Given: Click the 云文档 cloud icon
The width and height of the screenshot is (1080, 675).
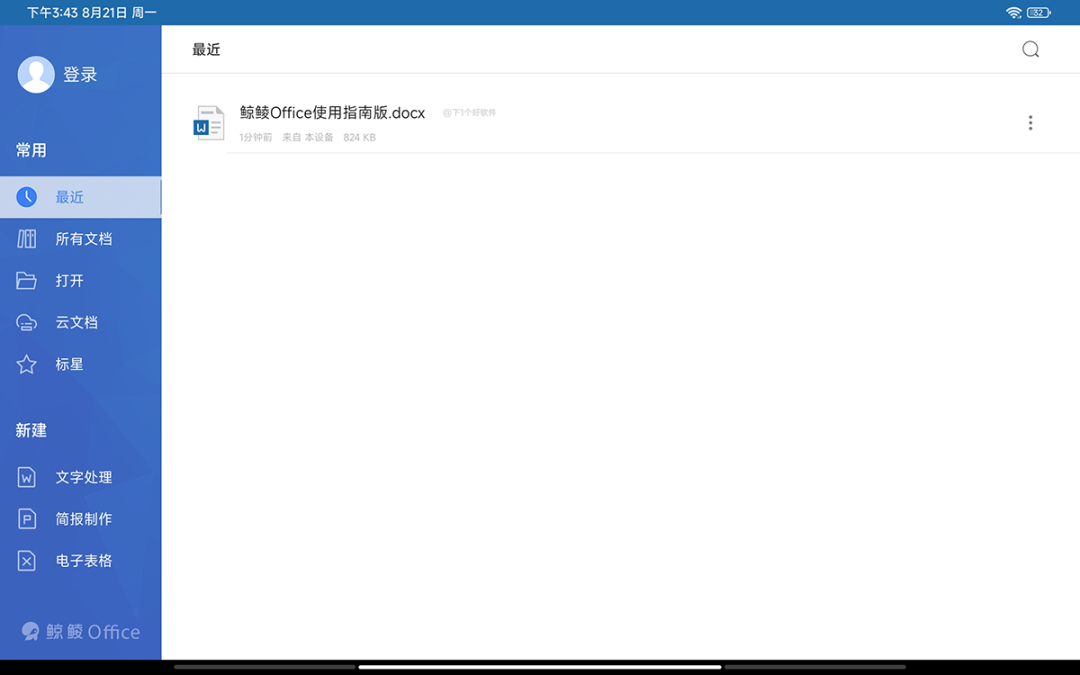Looking at the screenshot, I should point(27,322).
